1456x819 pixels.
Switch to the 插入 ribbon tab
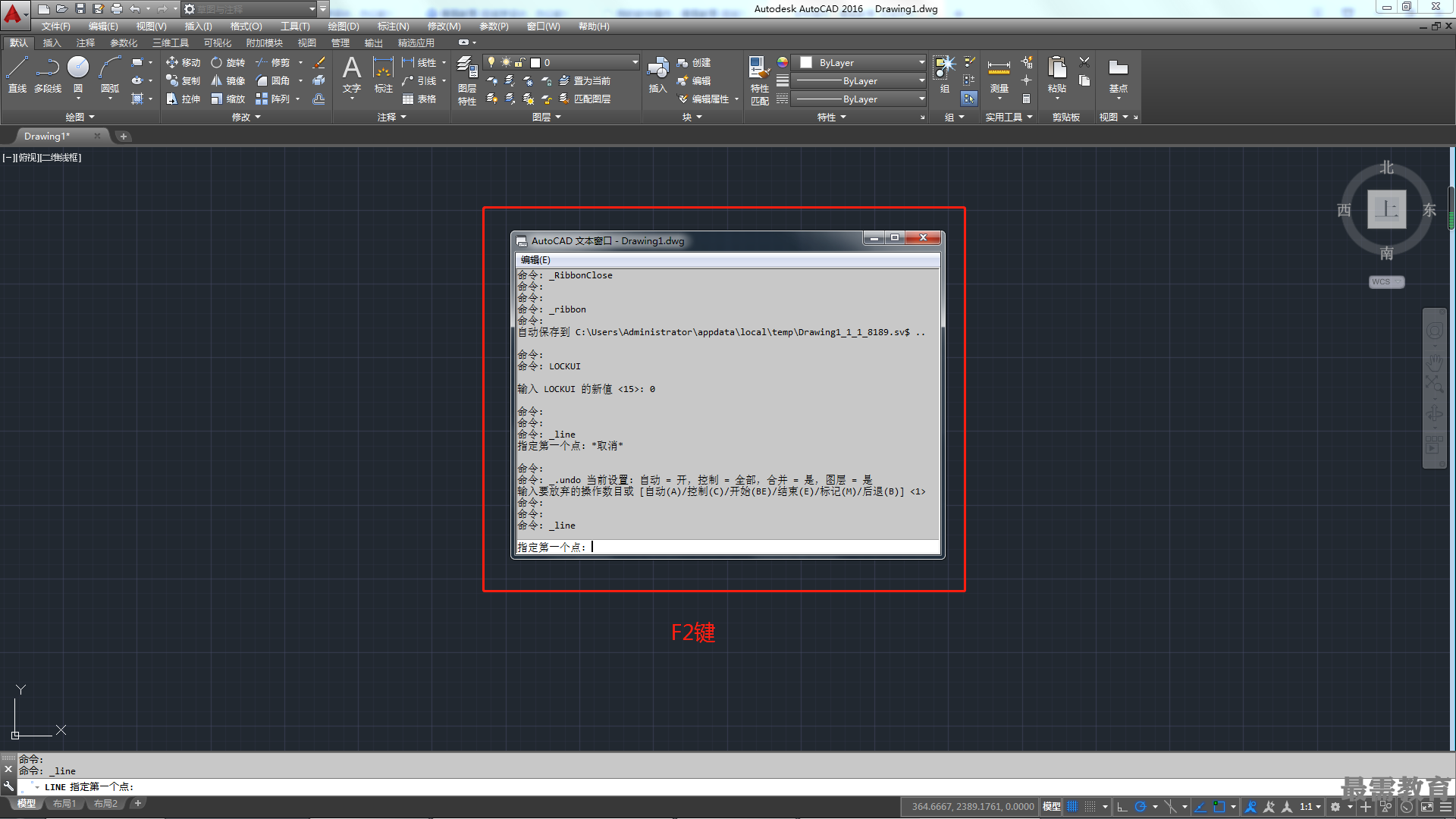pos(52,43)
